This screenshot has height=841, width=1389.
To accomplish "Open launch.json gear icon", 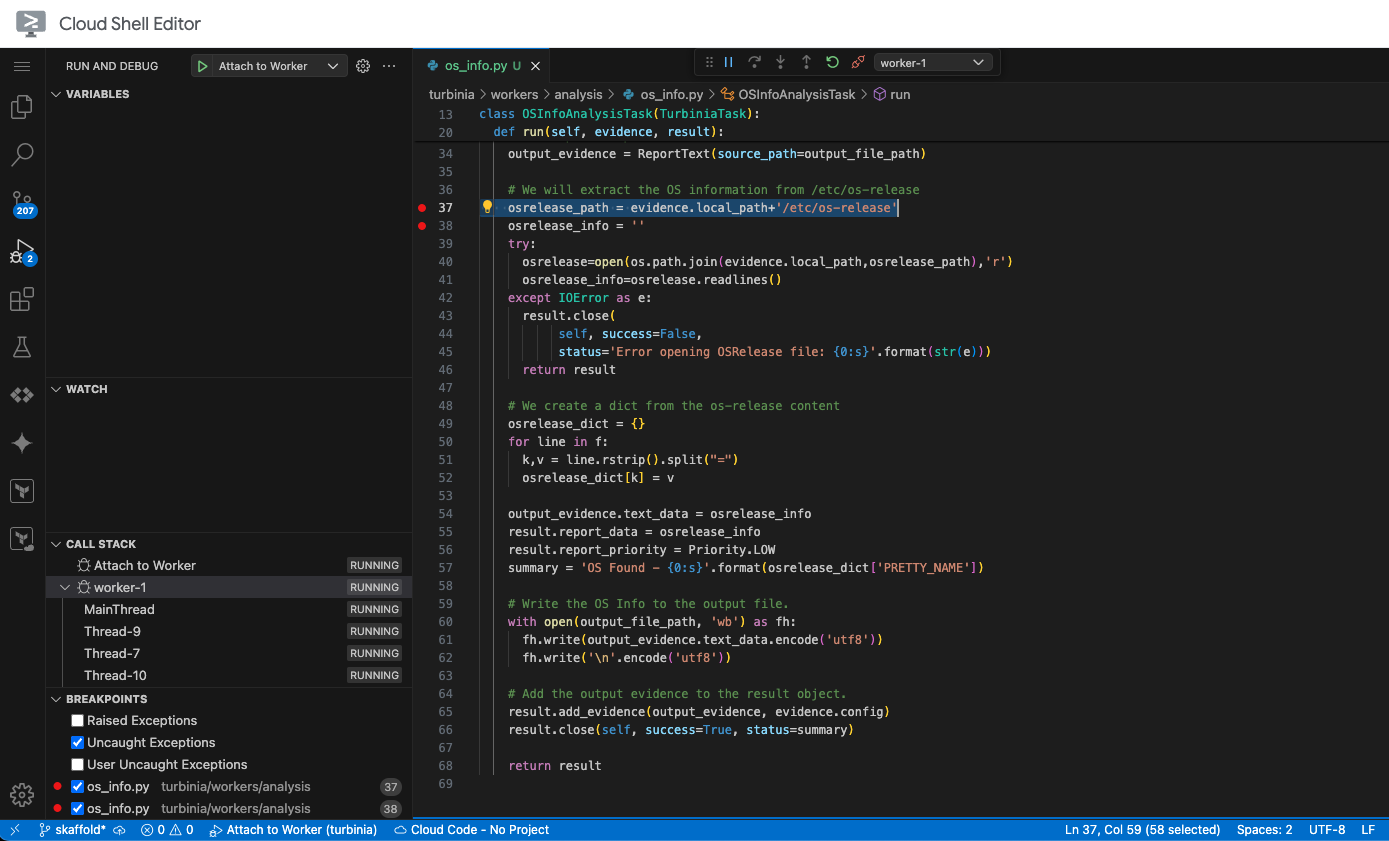I will [363, 66].
